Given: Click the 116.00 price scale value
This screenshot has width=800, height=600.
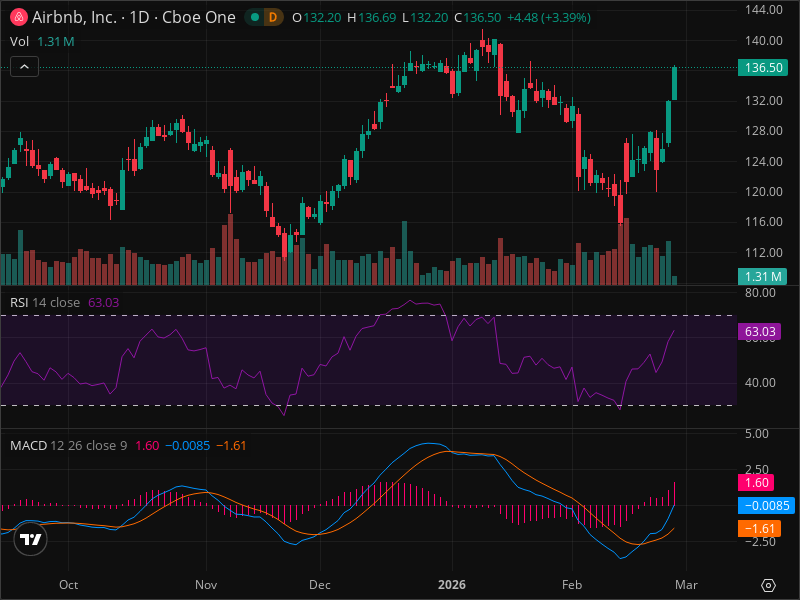Looking at the screenshot, I should pyautogui.click(x=763, y=222).
